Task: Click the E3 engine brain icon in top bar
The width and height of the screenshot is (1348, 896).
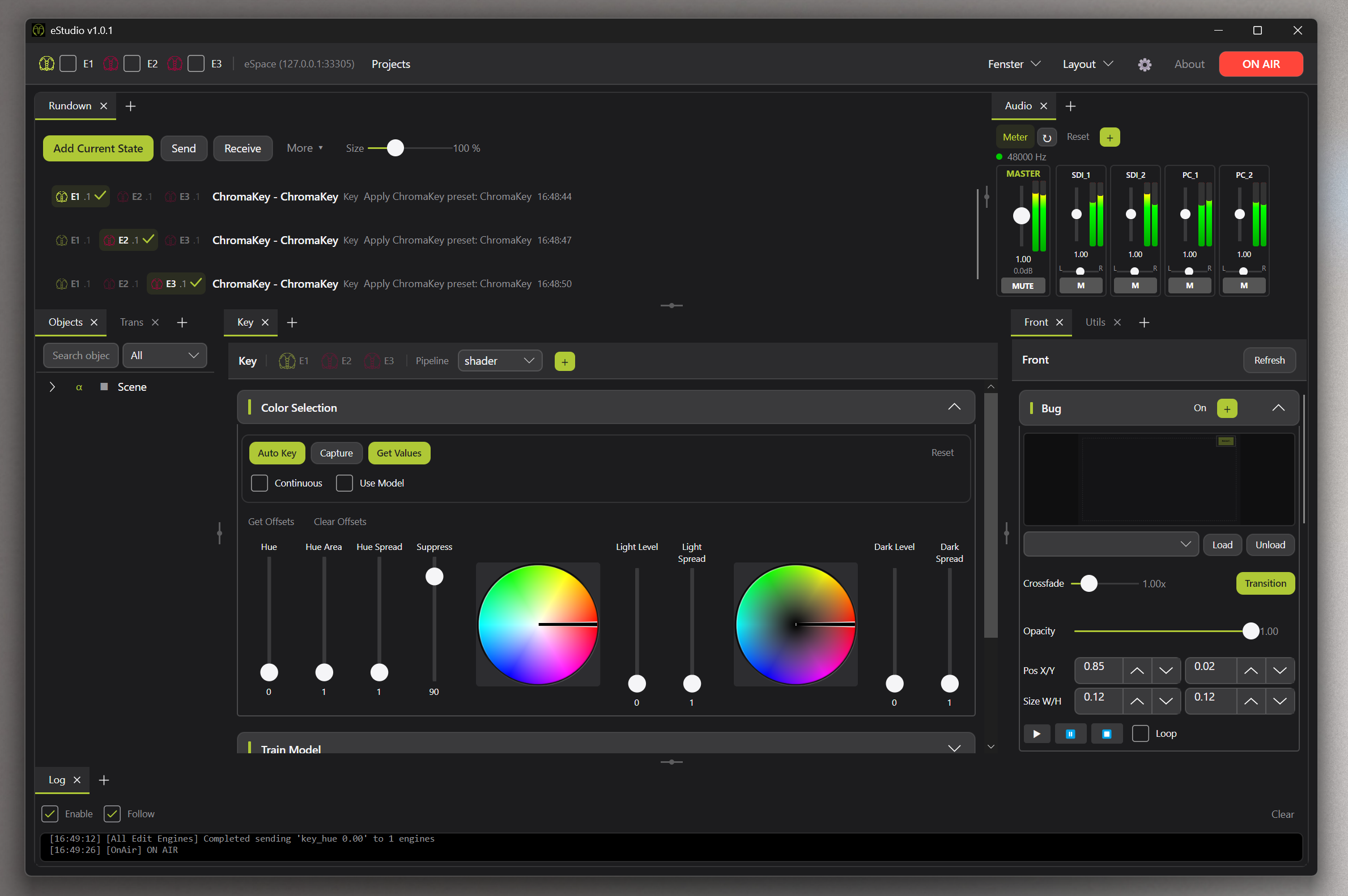Action: 175,63
